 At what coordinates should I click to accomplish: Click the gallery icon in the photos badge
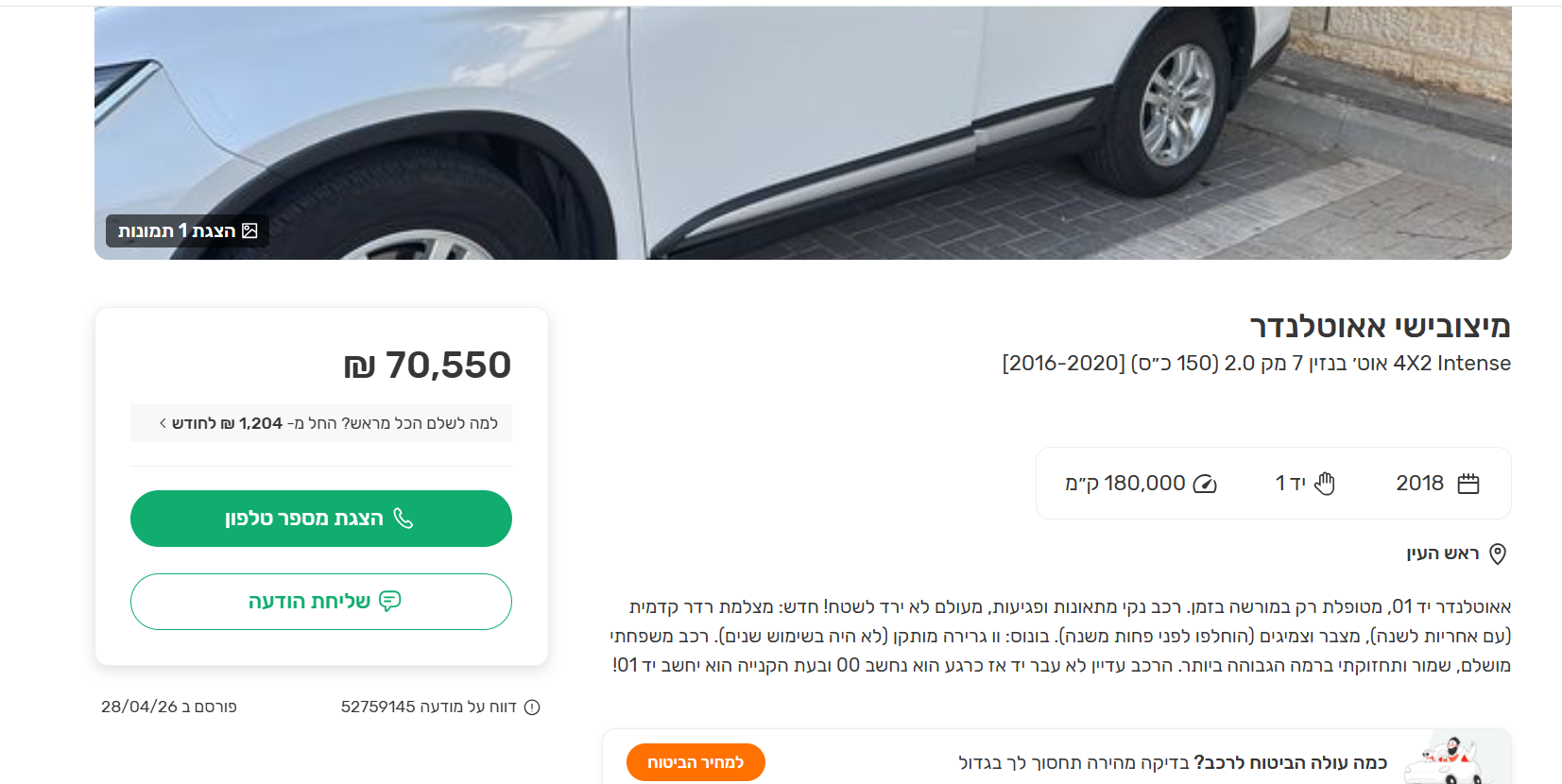tap(249, 230)
